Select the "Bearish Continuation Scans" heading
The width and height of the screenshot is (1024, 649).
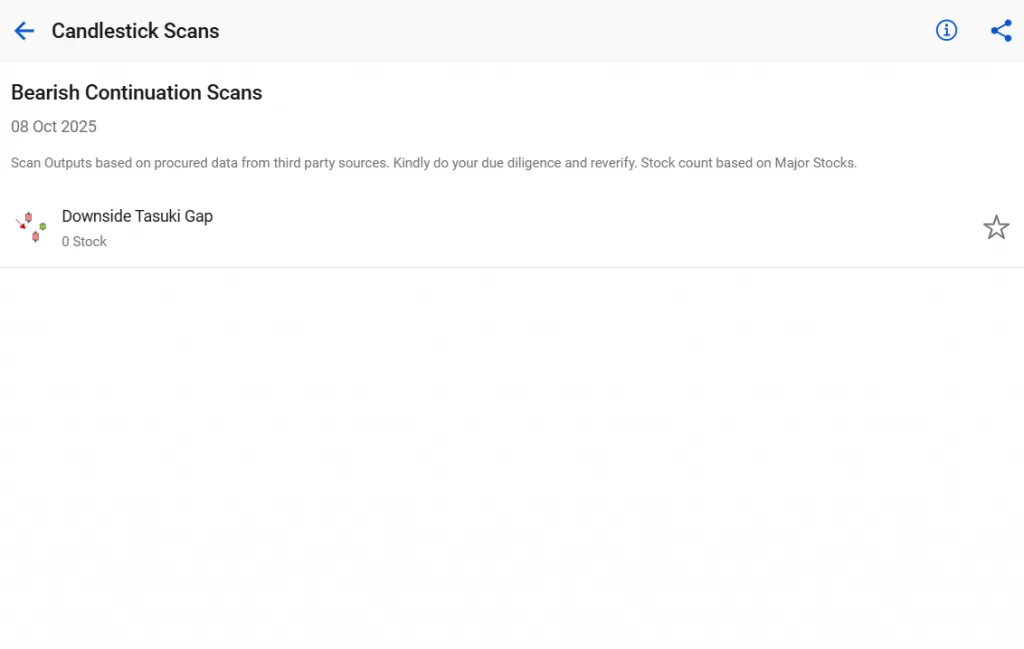pyautogui.click(x=136, y=93)
